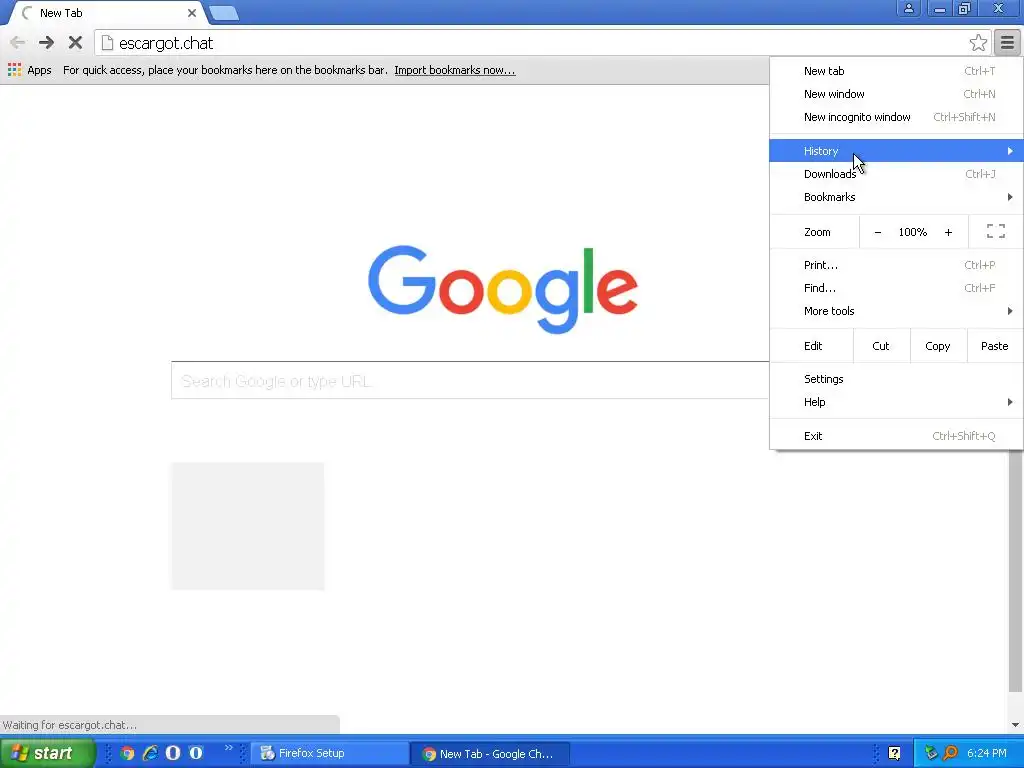Switch to New Tab - Google Chrome taskbar button

[x=490, y=754]
